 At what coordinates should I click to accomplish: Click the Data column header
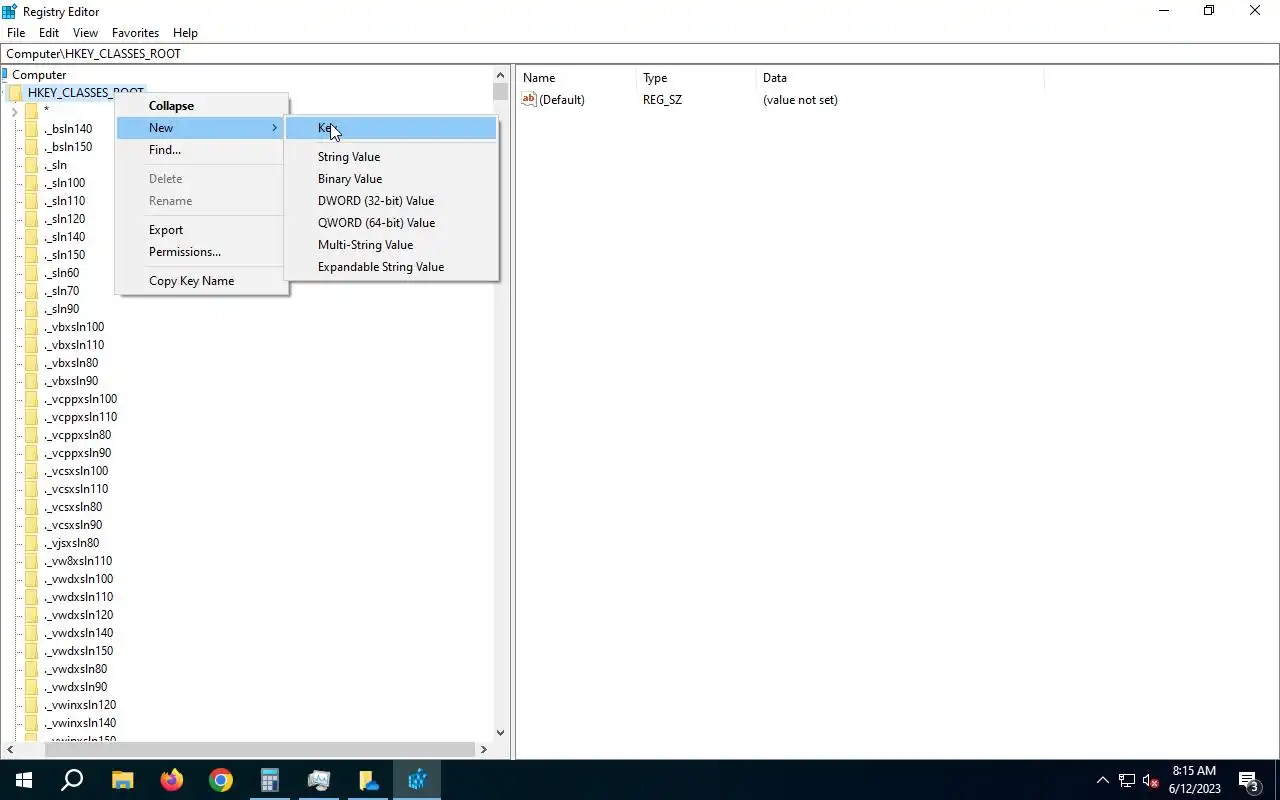900,78
